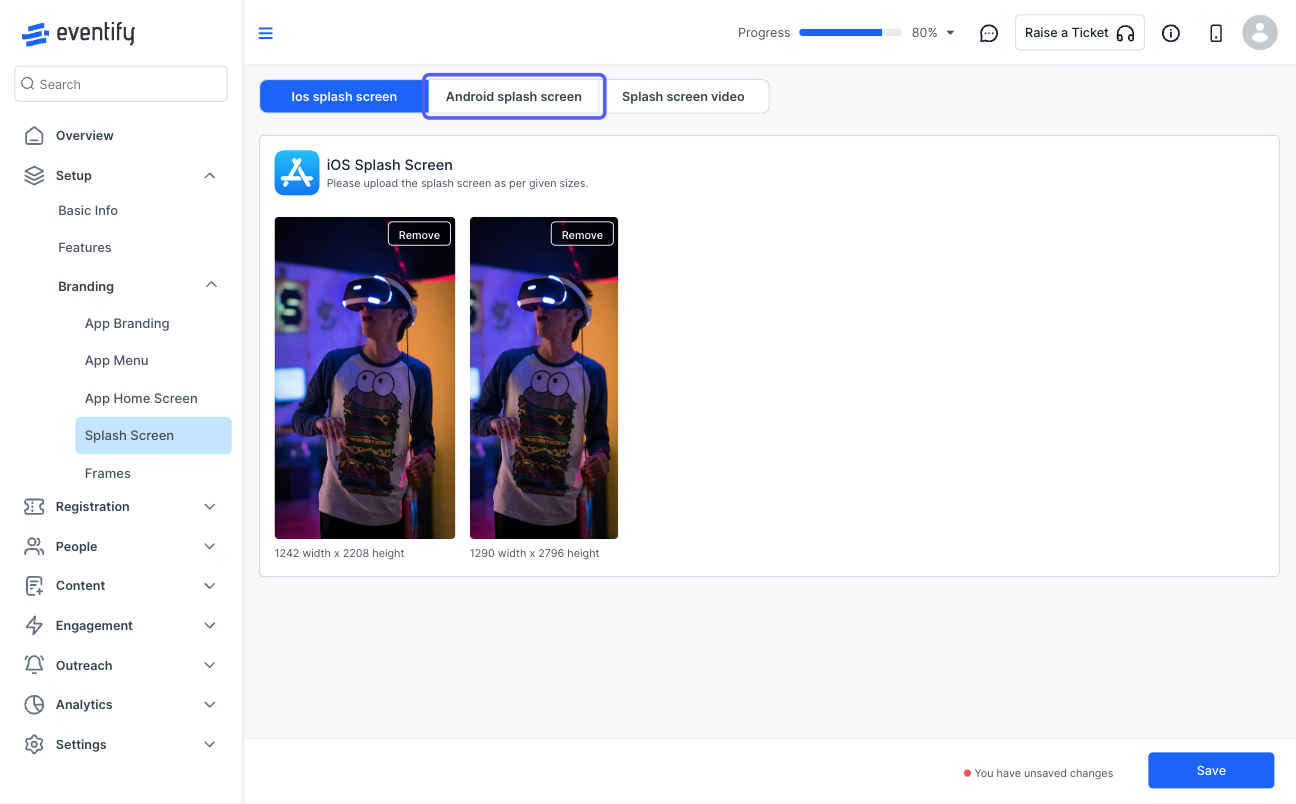The height and width of the screenshot is (804, 1296).
Task: Go to Features menu item
Action: [85, 247]
